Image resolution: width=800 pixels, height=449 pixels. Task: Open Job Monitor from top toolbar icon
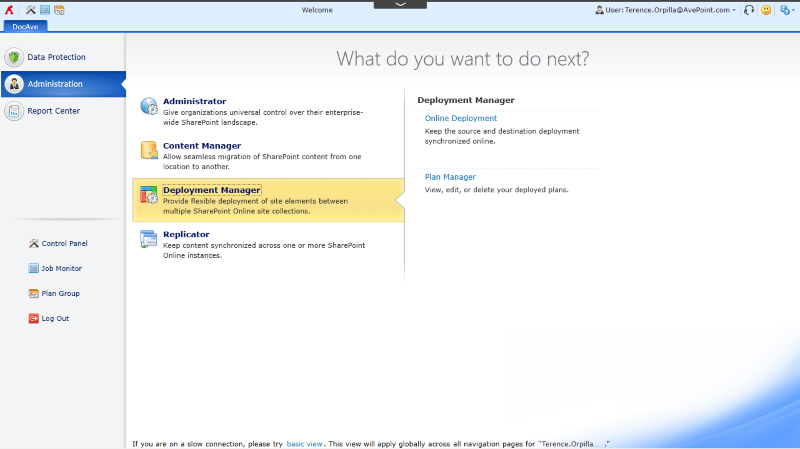click(x=45, y=10)
